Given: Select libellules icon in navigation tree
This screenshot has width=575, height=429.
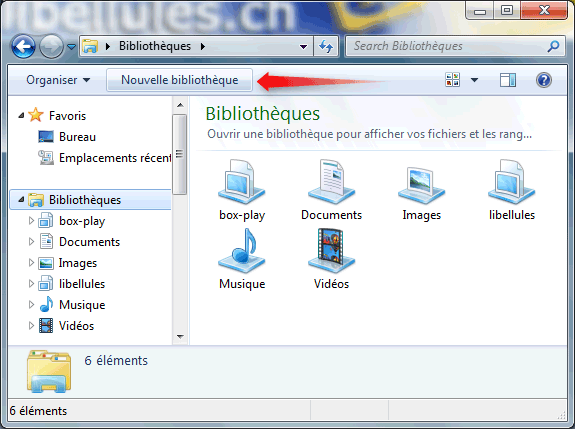Looking at the screenshot, I should [x=46, y=283].
